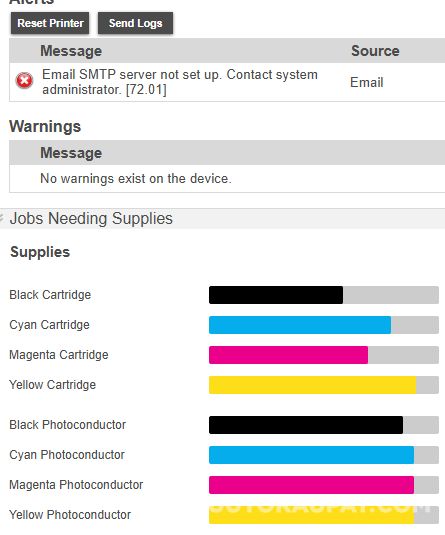Click the Message column header in Alerts
The image size is (445, 535).
click(x=71, y=51)
